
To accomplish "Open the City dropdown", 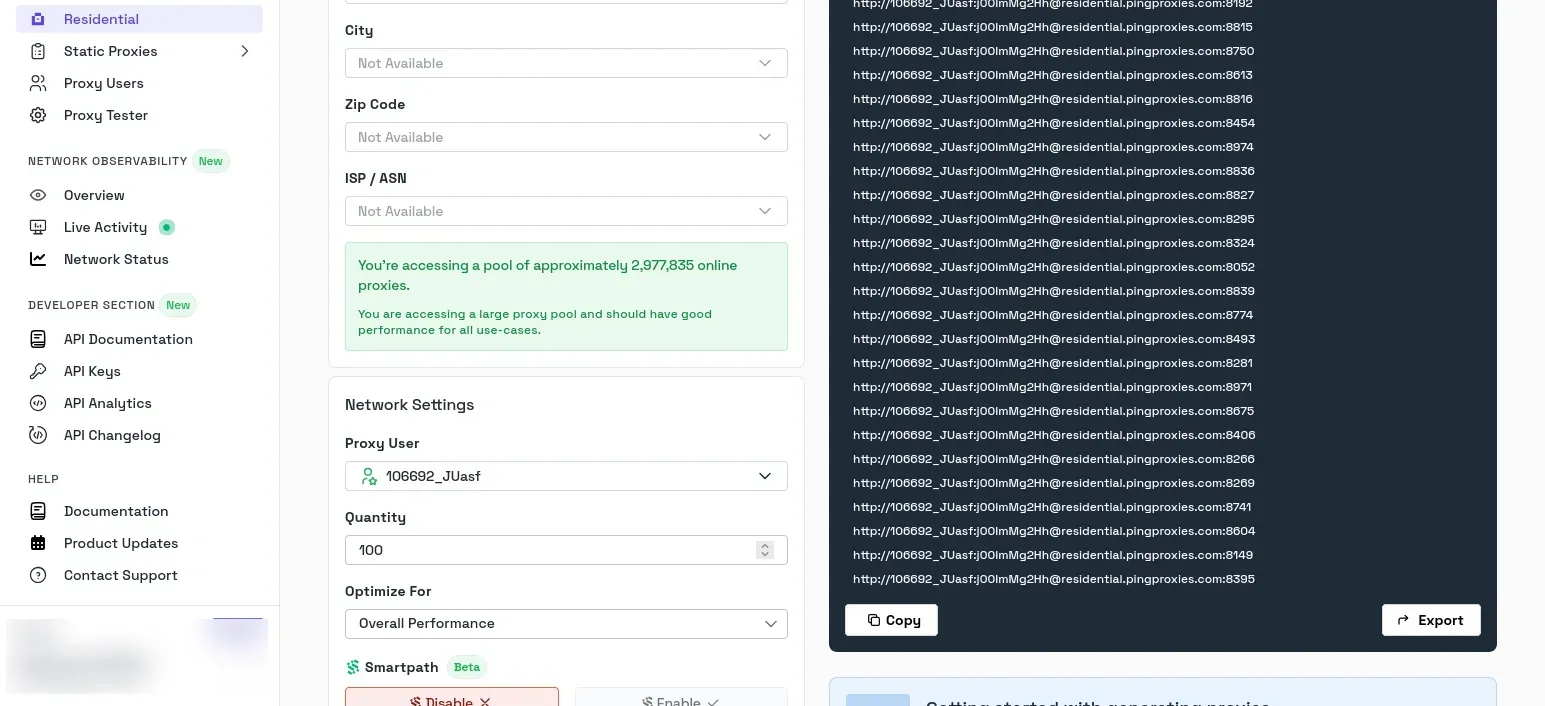I will [566, 63].
